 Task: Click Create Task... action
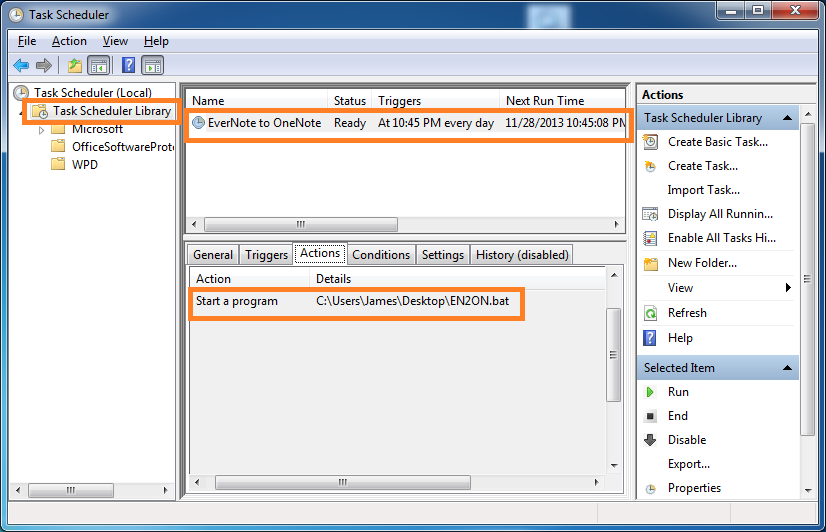tap(703, 166)
